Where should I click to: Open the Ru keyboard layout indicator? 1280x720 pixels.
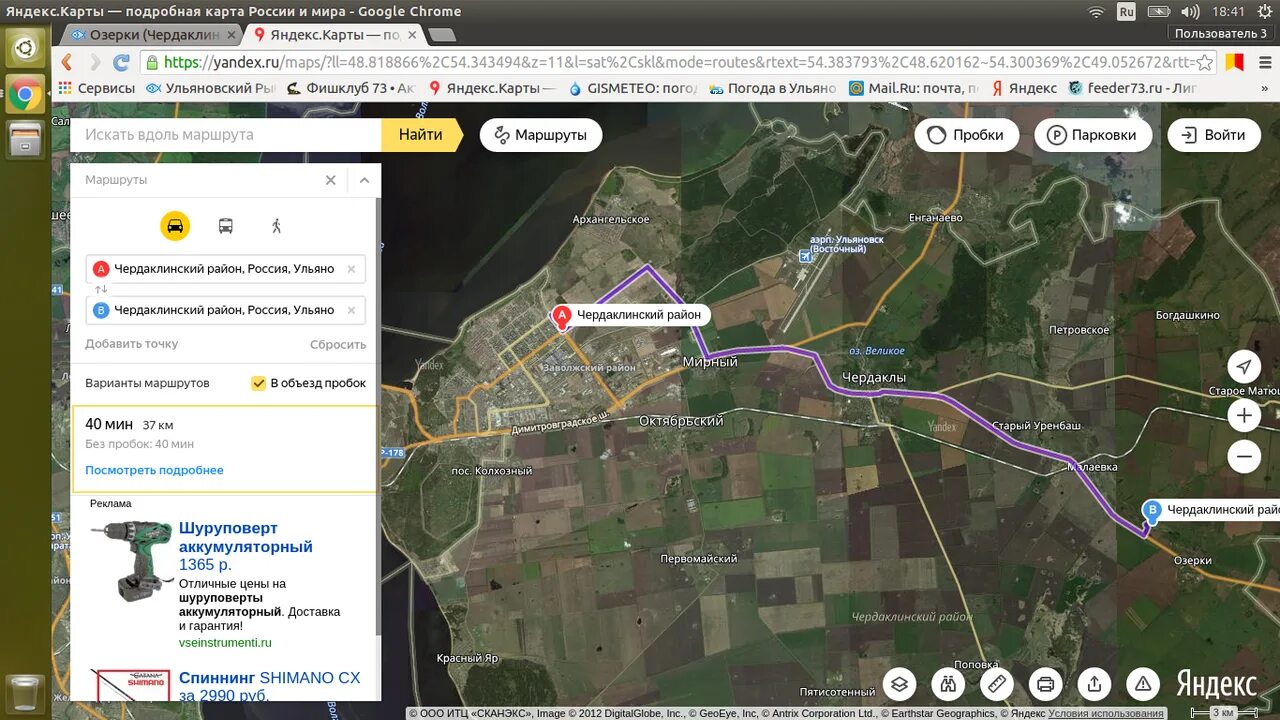[x=1126, y=11]
